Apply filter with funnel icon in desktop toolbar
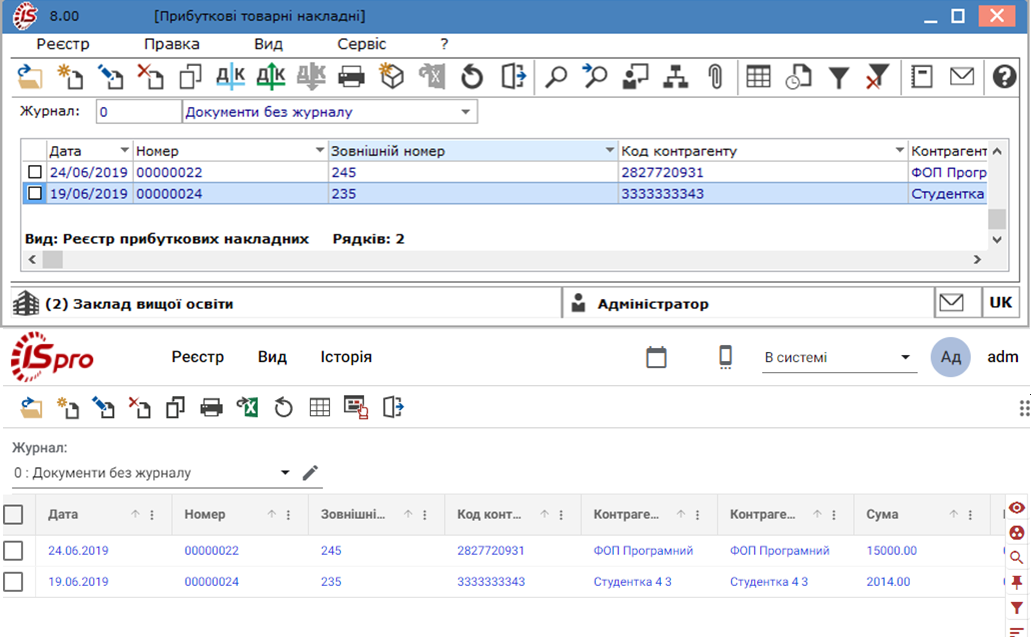This screenshot has width=1034, height=641. [x=839, y=77]
